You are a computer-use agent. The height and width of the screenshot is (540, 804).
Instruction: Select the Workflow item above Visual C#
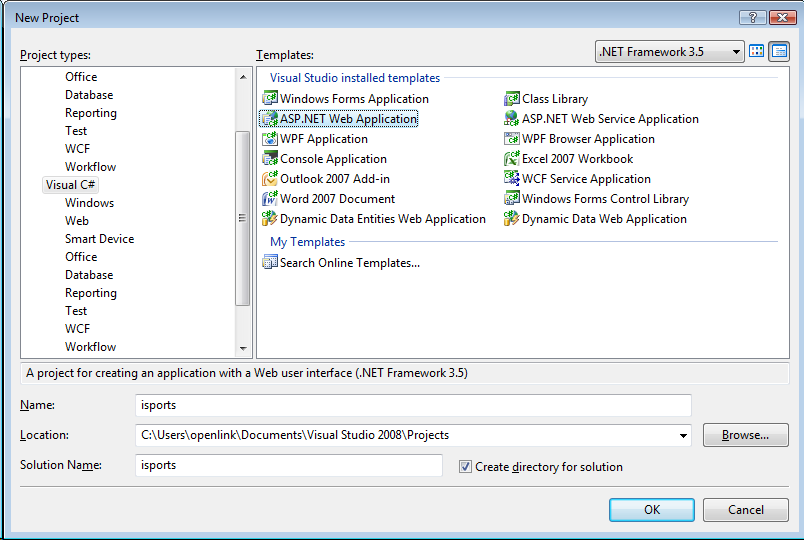[90, 167]
